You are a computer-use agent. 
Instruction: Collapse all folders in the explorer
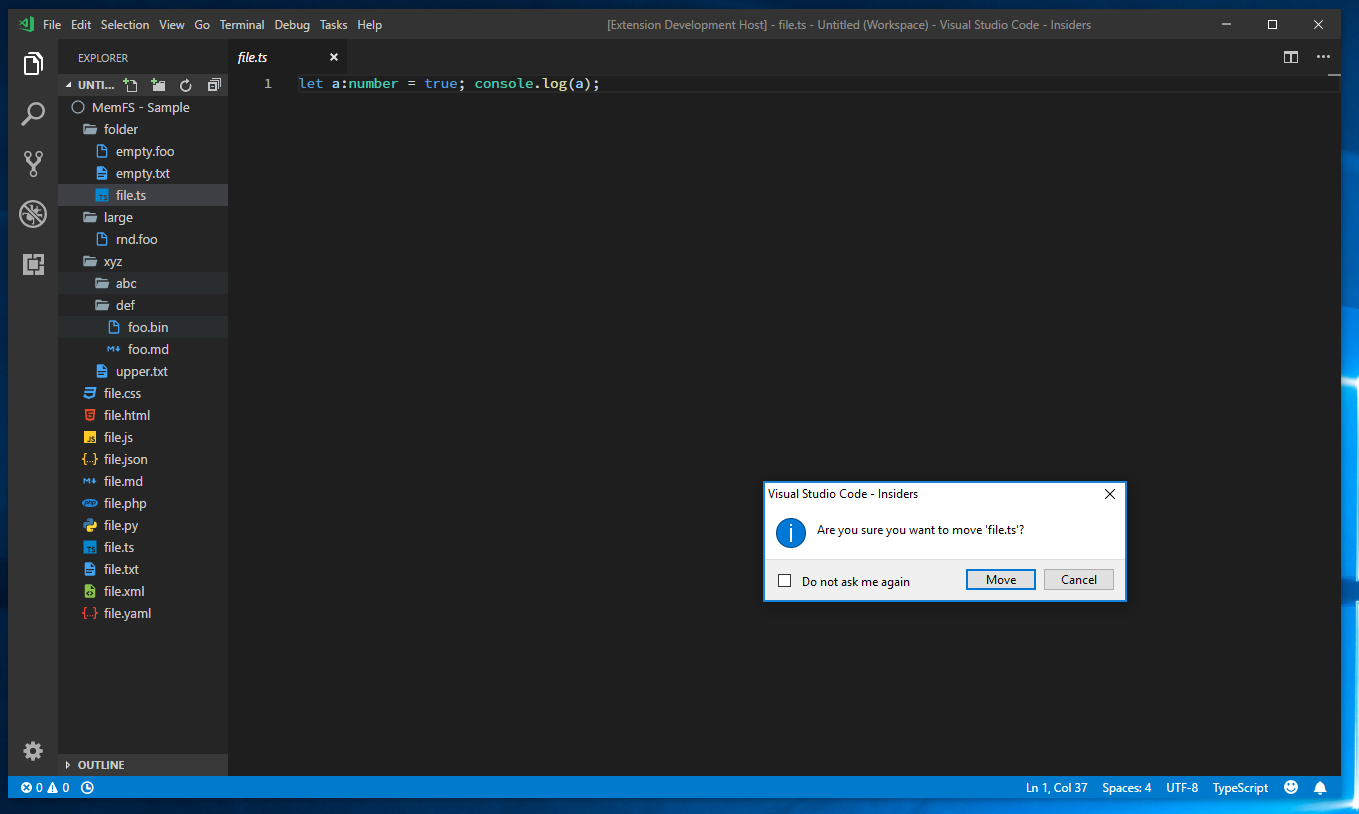pos(214,85)
